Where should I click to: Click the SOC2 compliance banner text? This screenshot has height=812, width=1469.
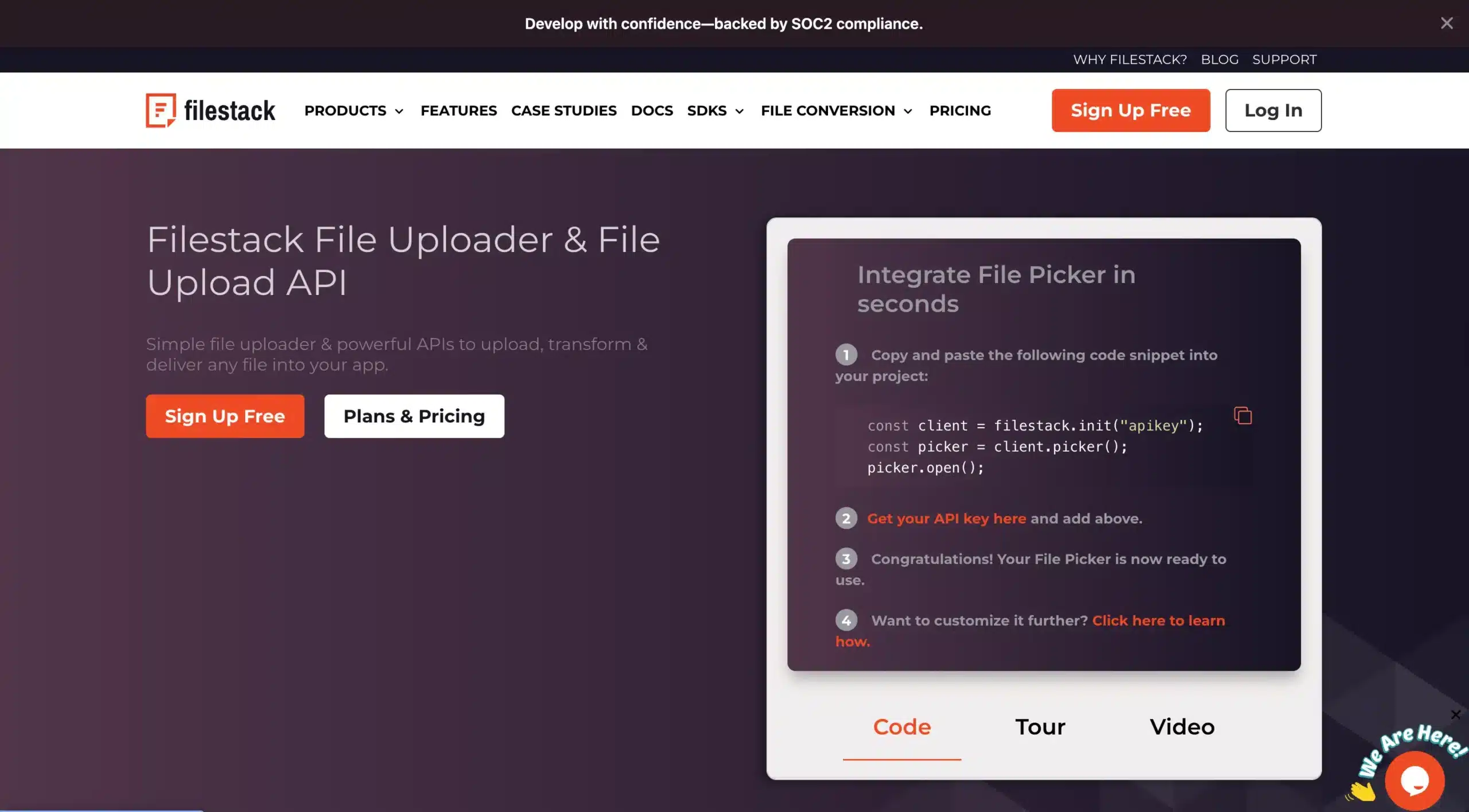click(x=724, y=24)
